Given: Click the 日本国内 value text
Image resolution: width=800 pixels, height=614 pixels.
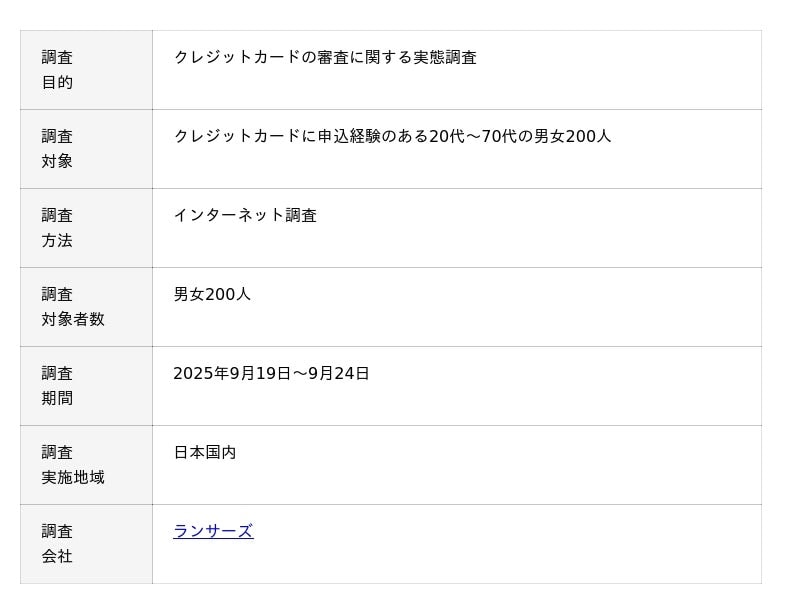Looking at the screenshot, I should click(x=205, y=453).
